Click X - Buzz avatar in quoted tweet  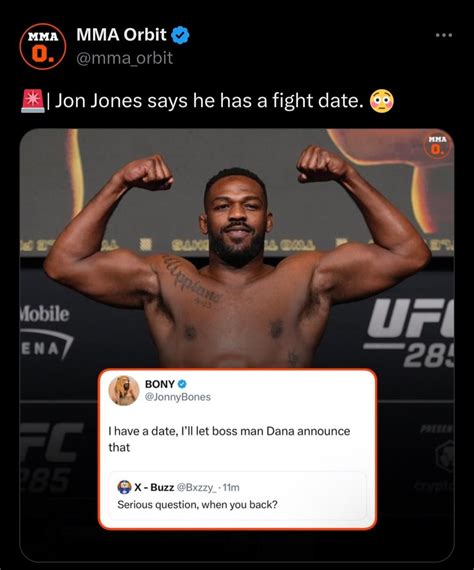coord(124,487)
